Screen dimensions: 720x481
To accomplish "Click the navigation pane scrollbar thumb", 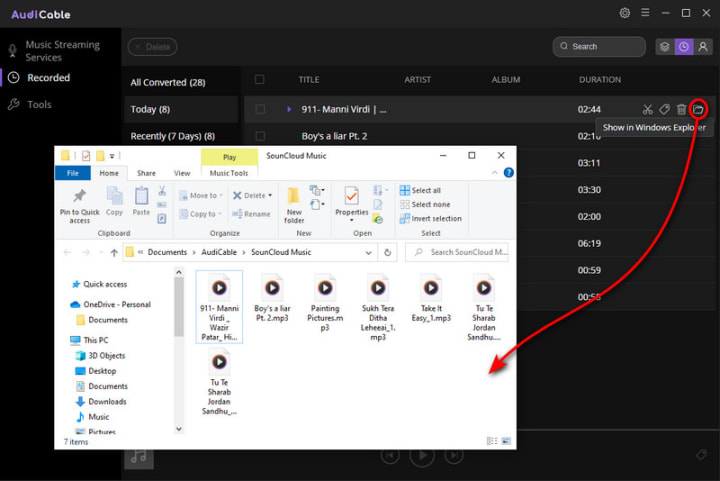I will tap(179, 306).
